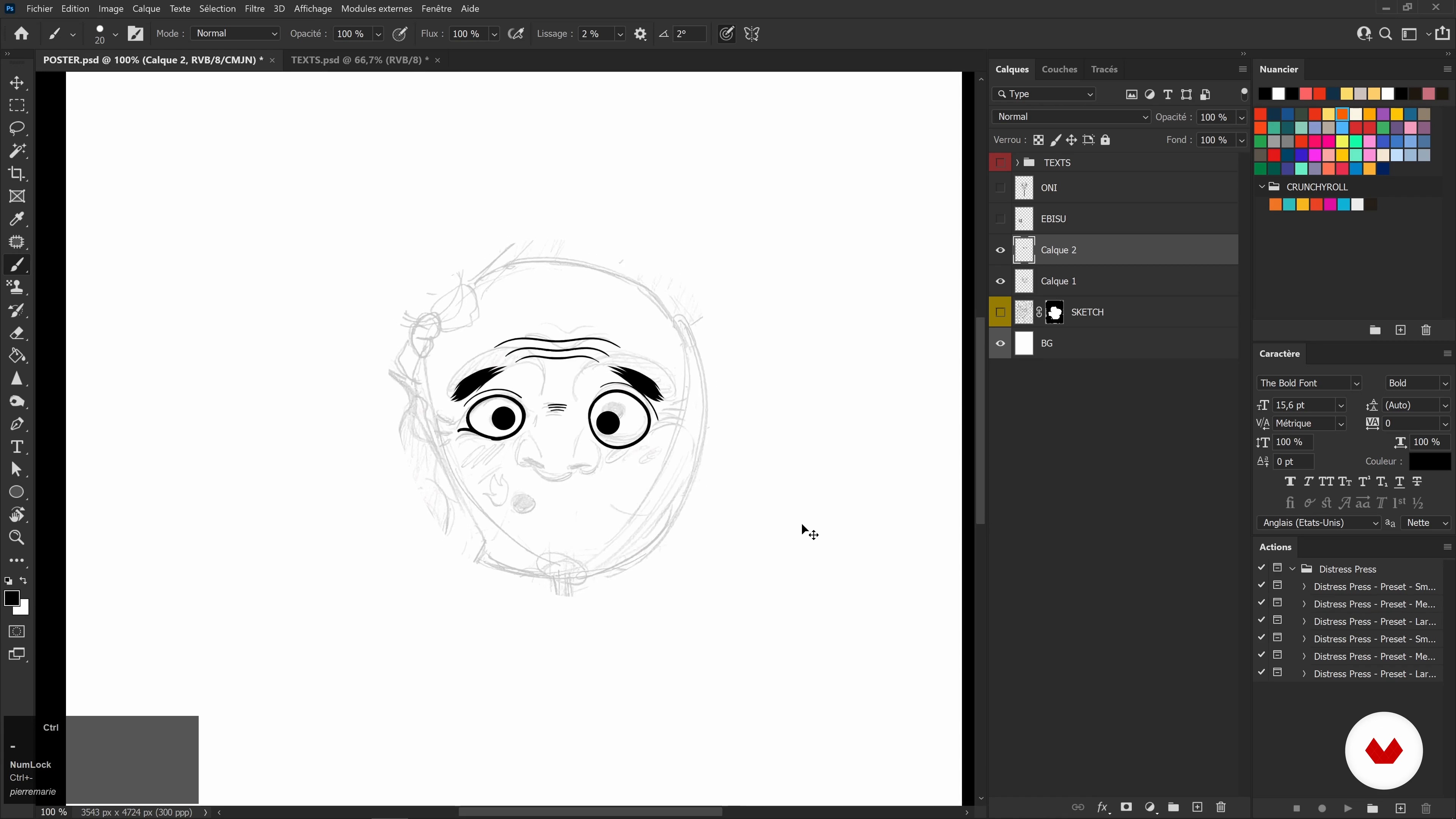Select the Rectangular Marquee tool
Screen dimensions: 1456x819
pos(17,106)
